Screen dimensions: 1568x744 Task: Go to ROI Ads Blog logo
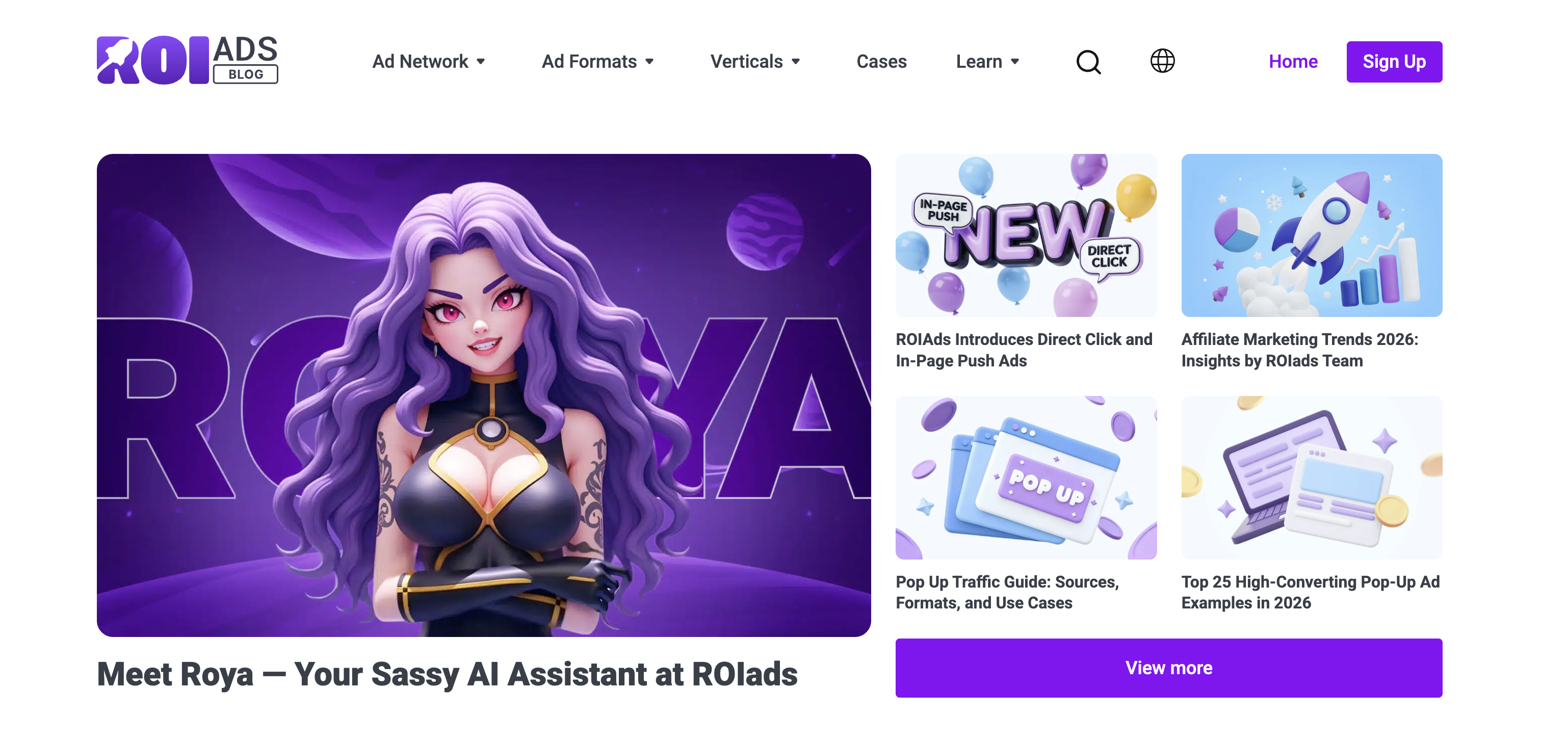(x=188, y=60)
